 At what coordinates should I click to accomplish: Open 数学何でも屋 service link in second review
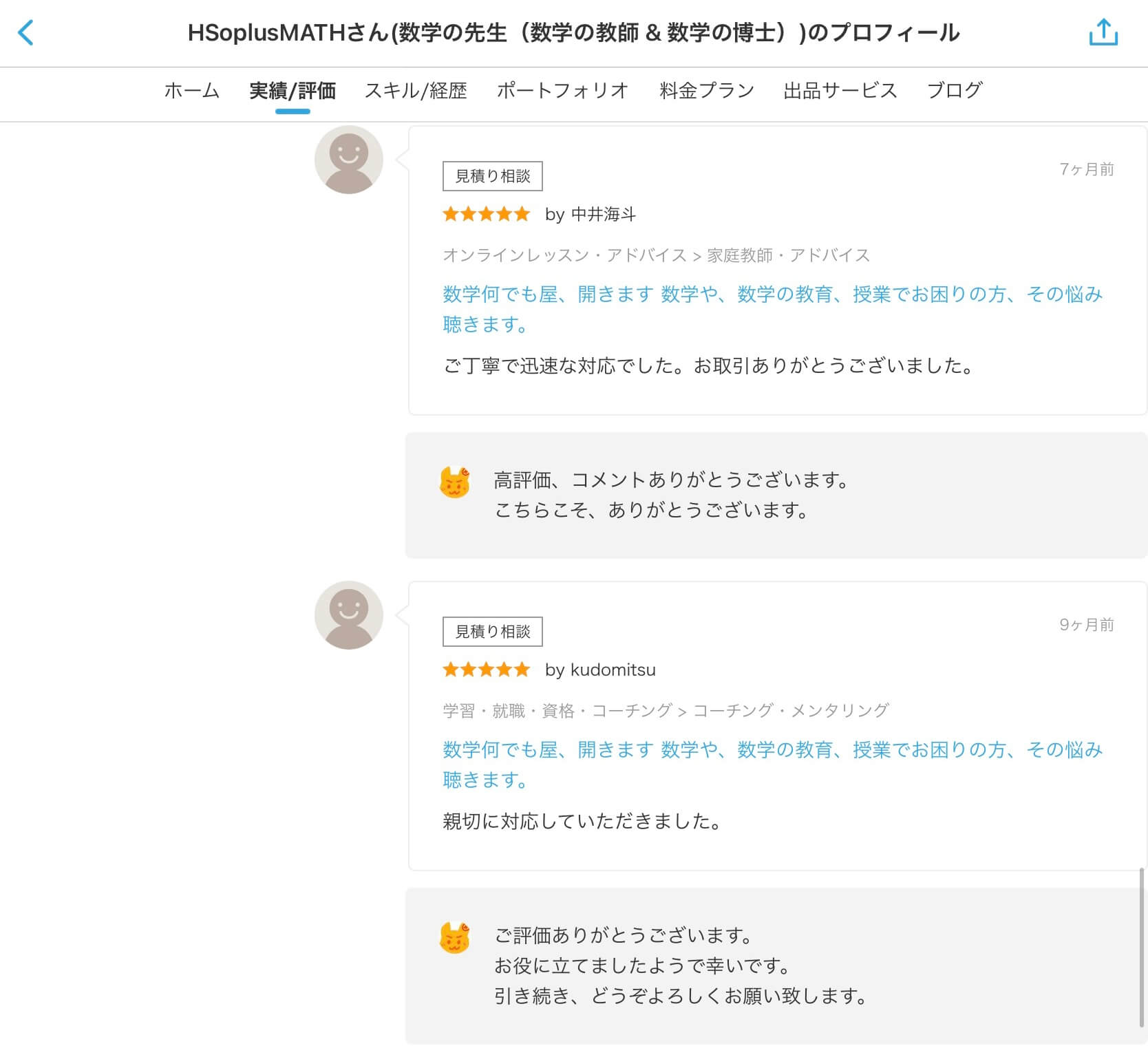click(772, 764)
